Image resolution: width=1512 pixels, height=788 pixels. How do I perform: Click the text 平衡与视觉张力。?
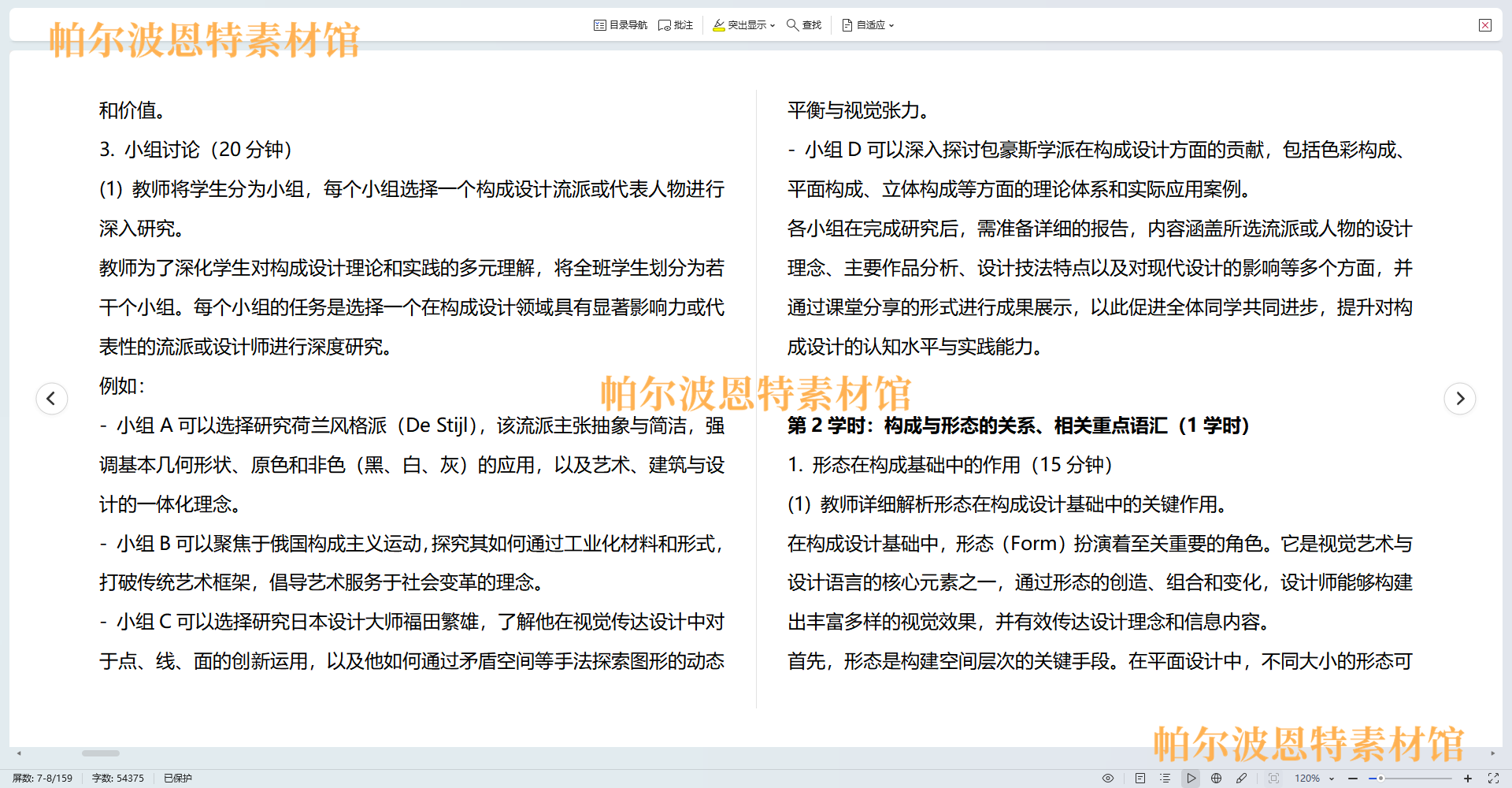click(x=860, y=110)
